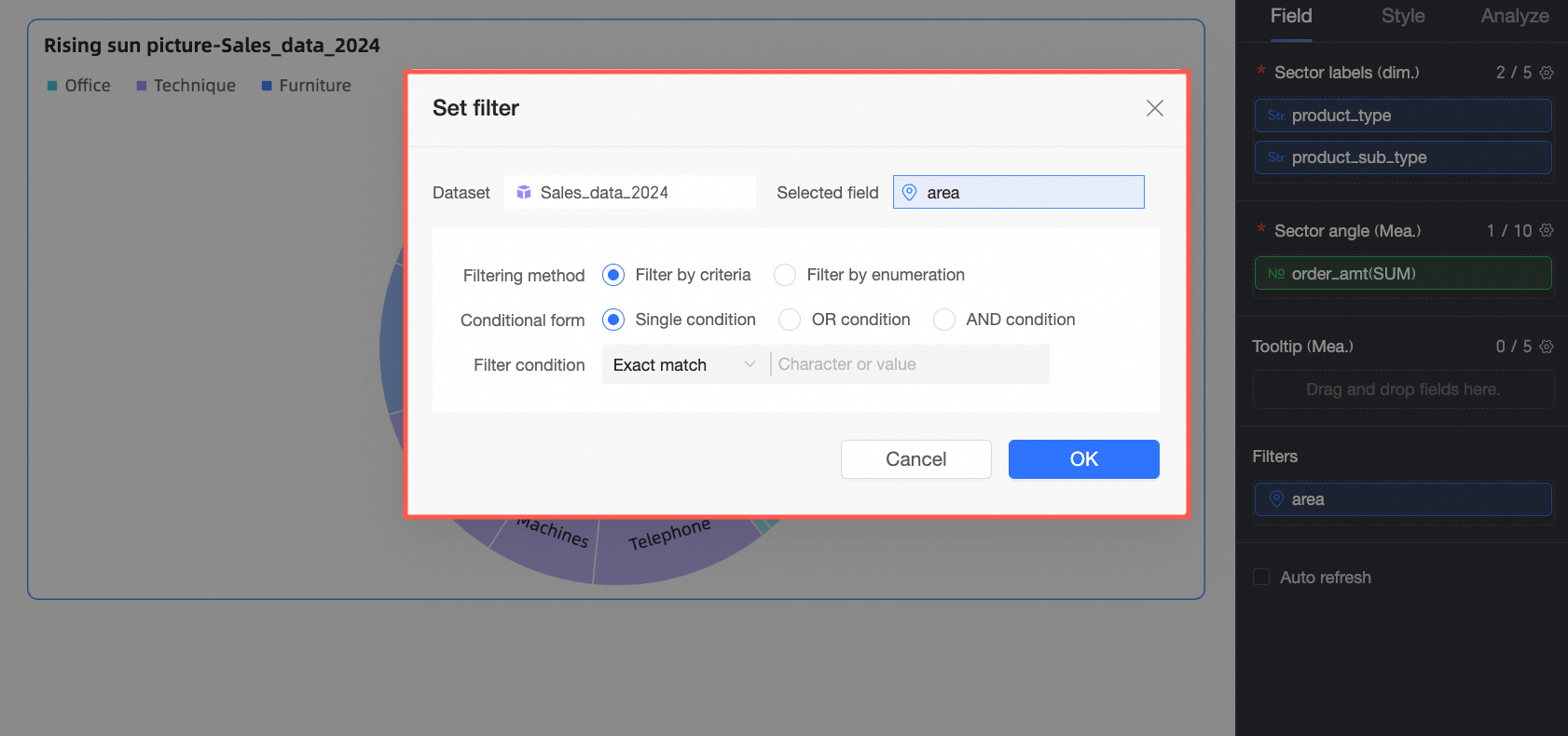Viewport: 1568px width, 736px height.
Task: Open Tooltip settings gear icon
Action: pyautogui.click(x=1547, y=347)
